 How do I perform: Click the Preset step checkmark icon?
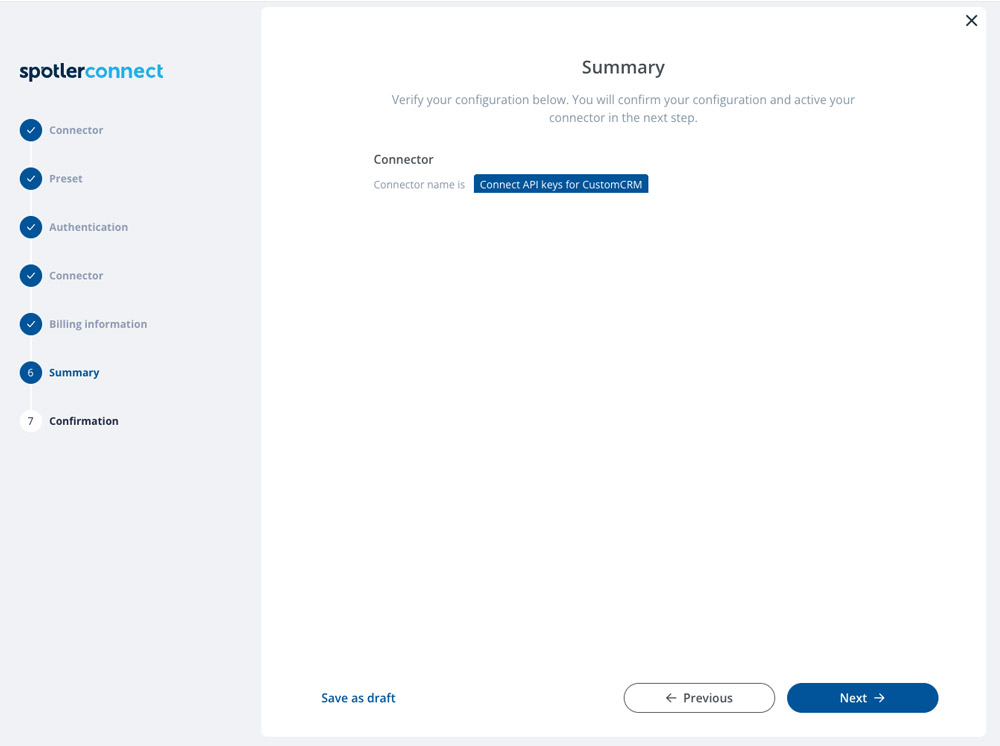pos(31,179)
